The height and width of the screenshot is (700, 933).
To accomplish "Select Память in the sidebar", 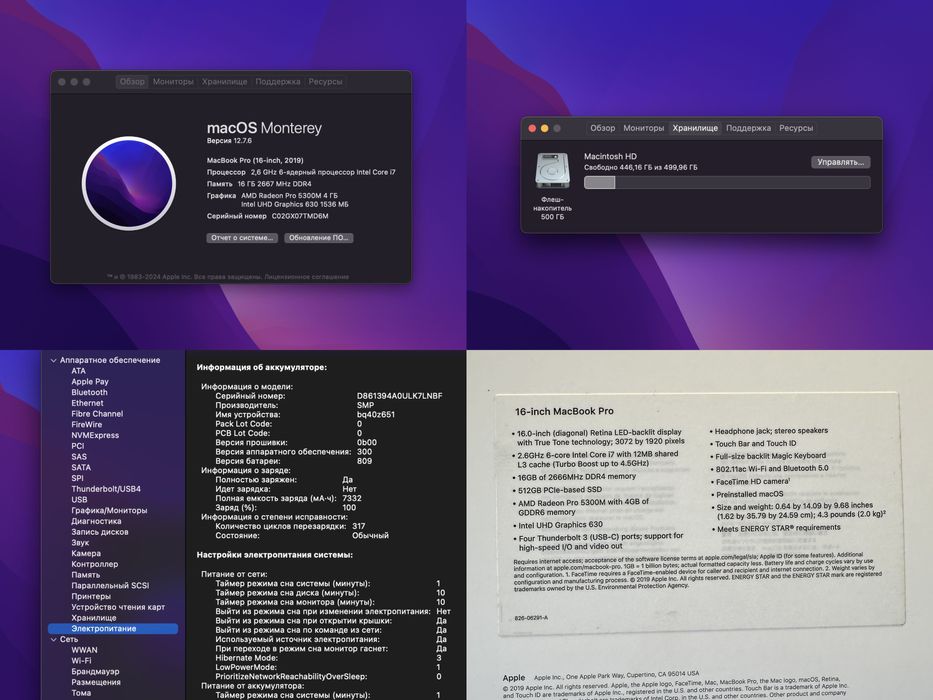I will [86, 574].
